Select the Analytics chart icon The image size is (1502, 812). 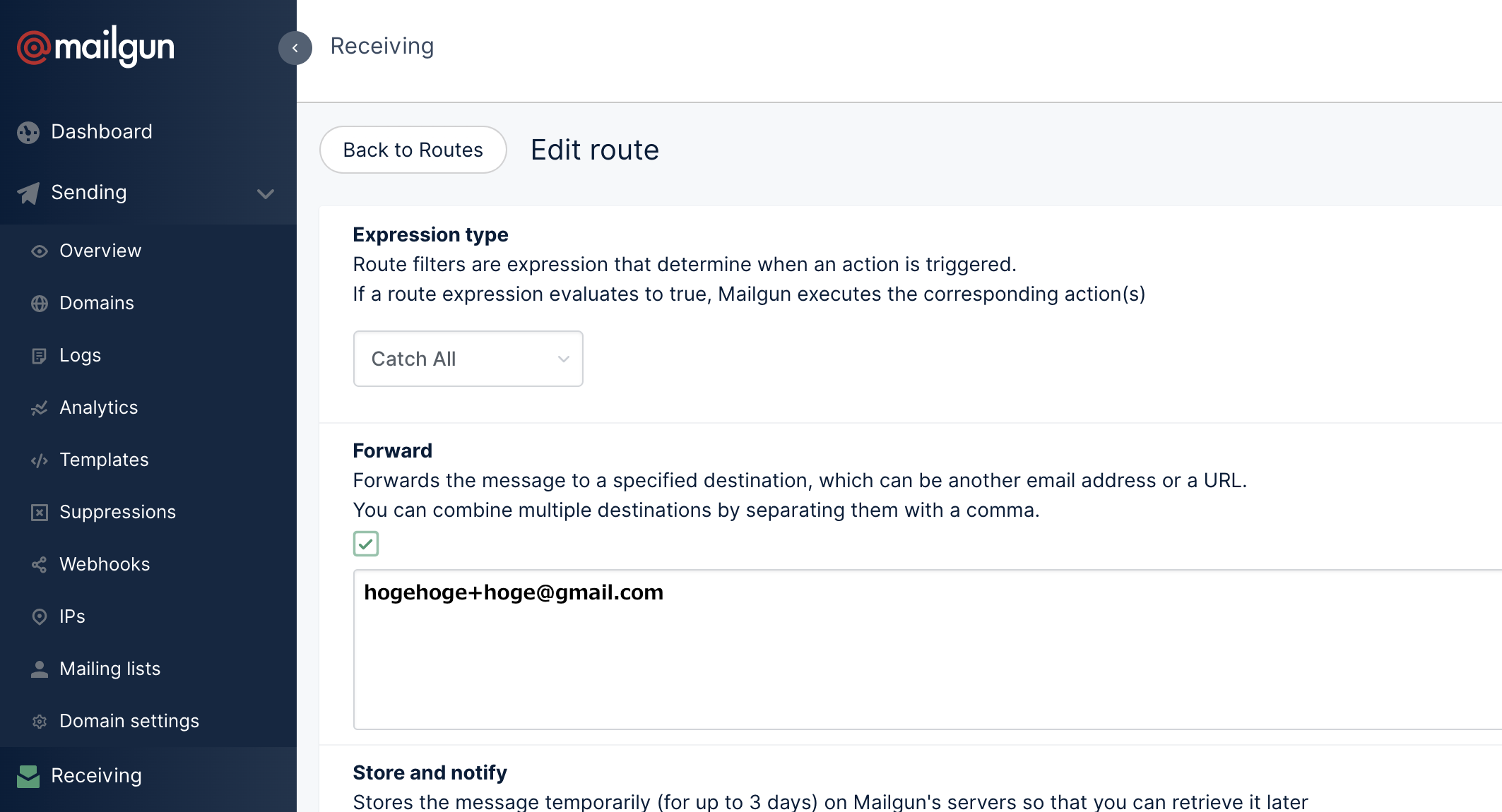tap(40, 407)
